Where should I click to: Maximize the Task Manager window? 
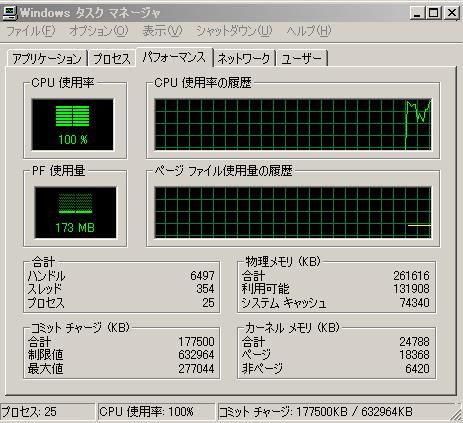coord(433,13)
